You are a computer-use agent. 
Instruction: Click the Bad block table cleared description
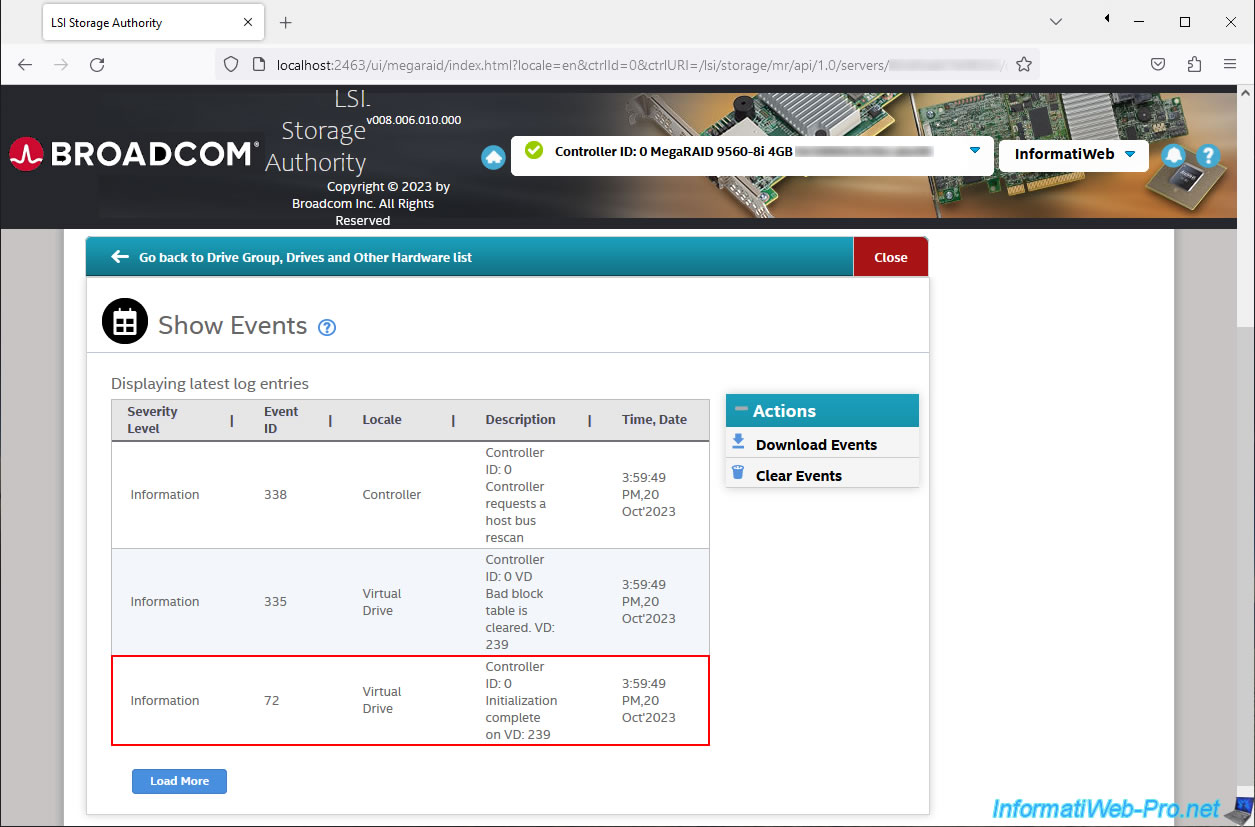click(x=521, y=602)
